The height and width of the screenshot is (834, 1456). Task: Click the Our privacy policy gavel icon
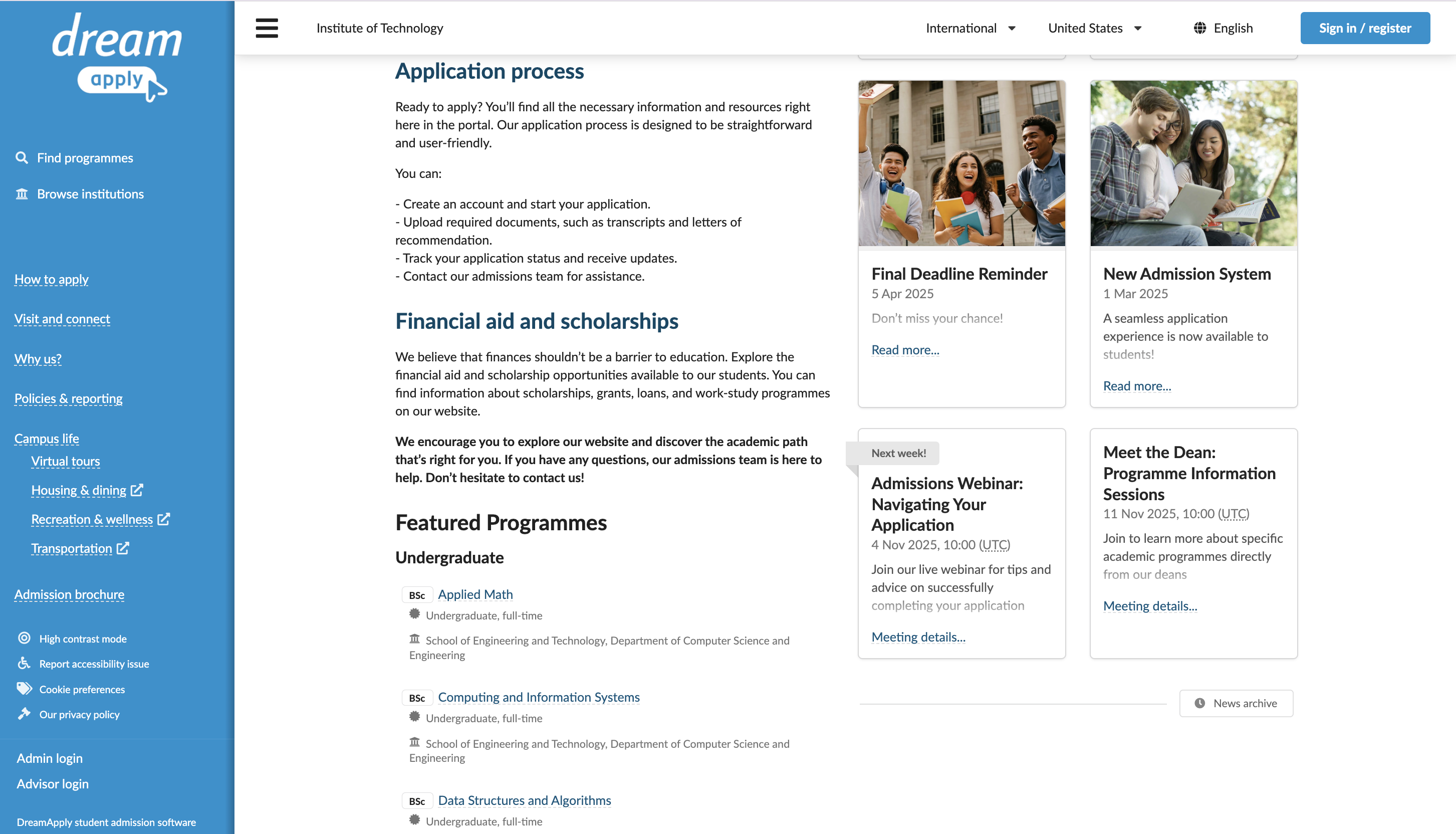[24, 714]
